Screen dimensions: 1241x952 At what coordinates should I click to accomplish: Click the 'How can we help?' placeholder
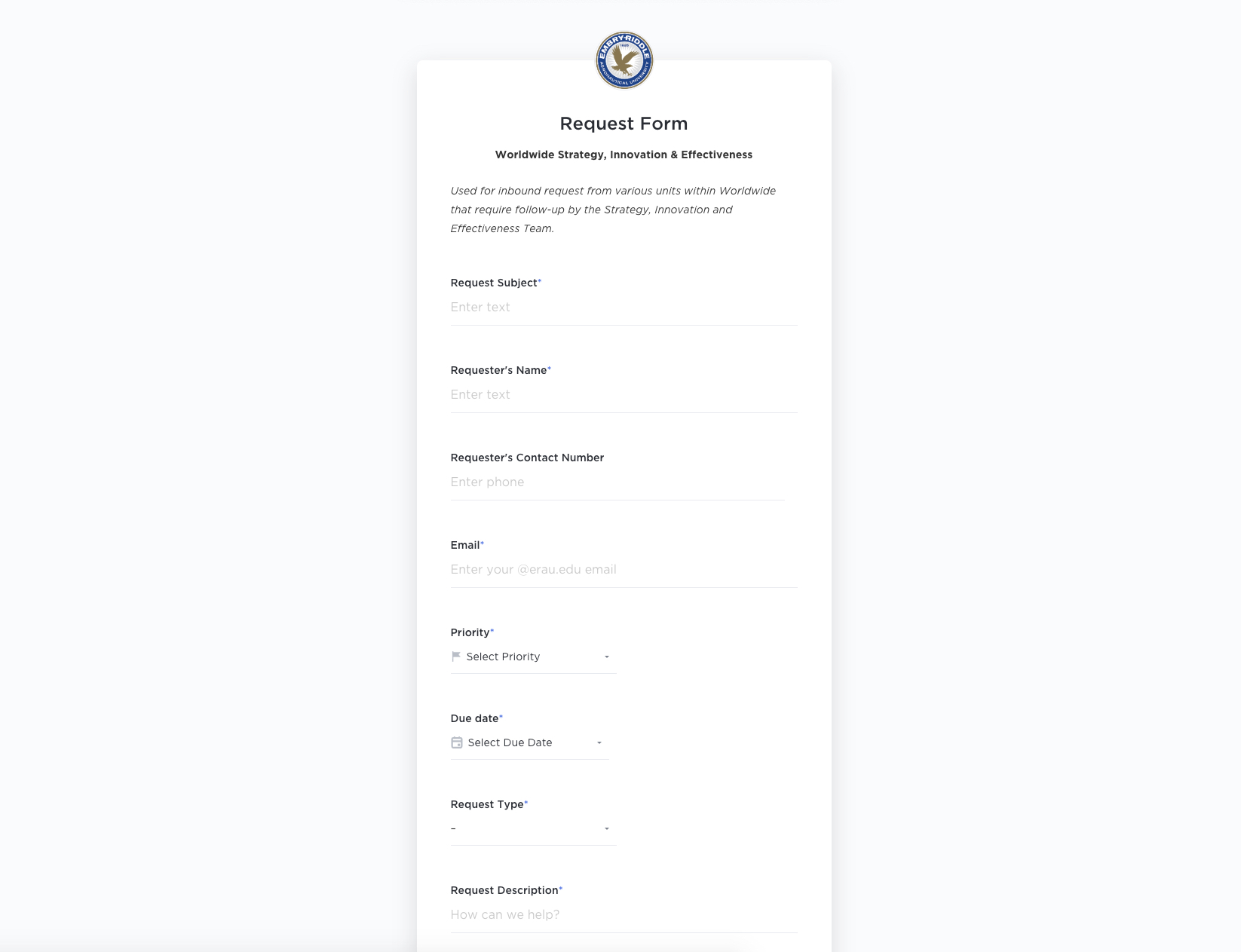505,914
